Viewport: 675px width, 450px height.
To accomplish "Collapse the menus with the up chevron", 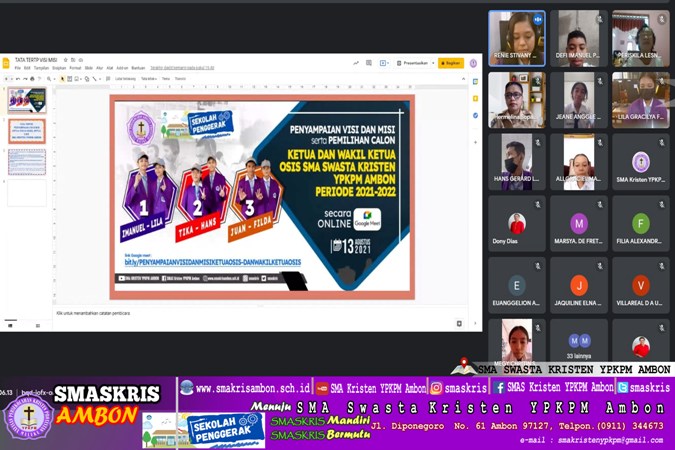I will coord(464,79).
